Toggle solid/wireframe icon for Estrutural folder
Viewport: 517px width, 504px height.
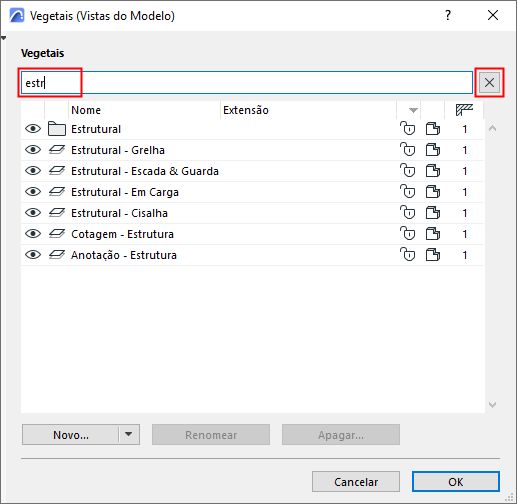[x=433, y=129]
